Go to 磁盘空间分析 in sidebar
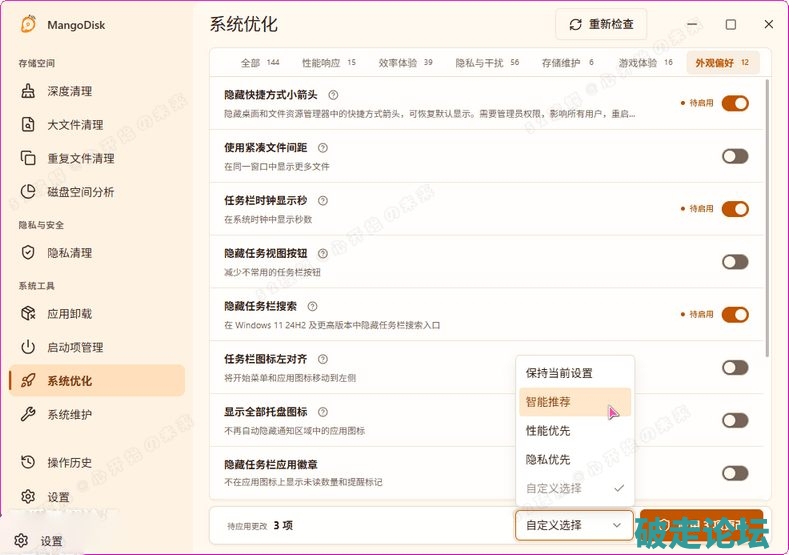 tap(97, 192)
